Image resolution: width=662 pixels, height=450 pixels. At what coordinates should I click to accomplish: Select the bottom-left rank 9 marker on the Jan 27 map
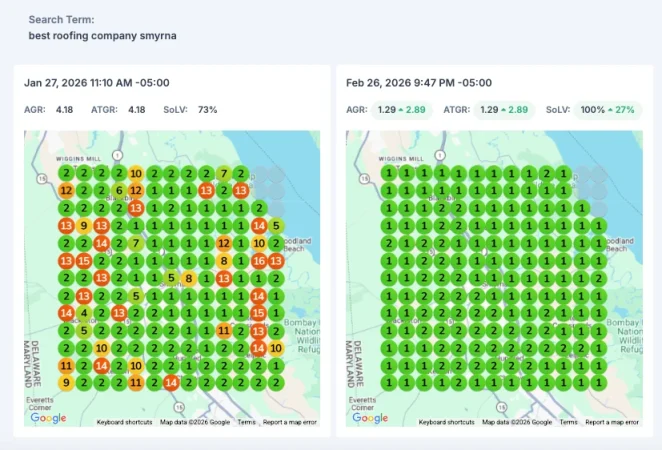coord(66,382)
